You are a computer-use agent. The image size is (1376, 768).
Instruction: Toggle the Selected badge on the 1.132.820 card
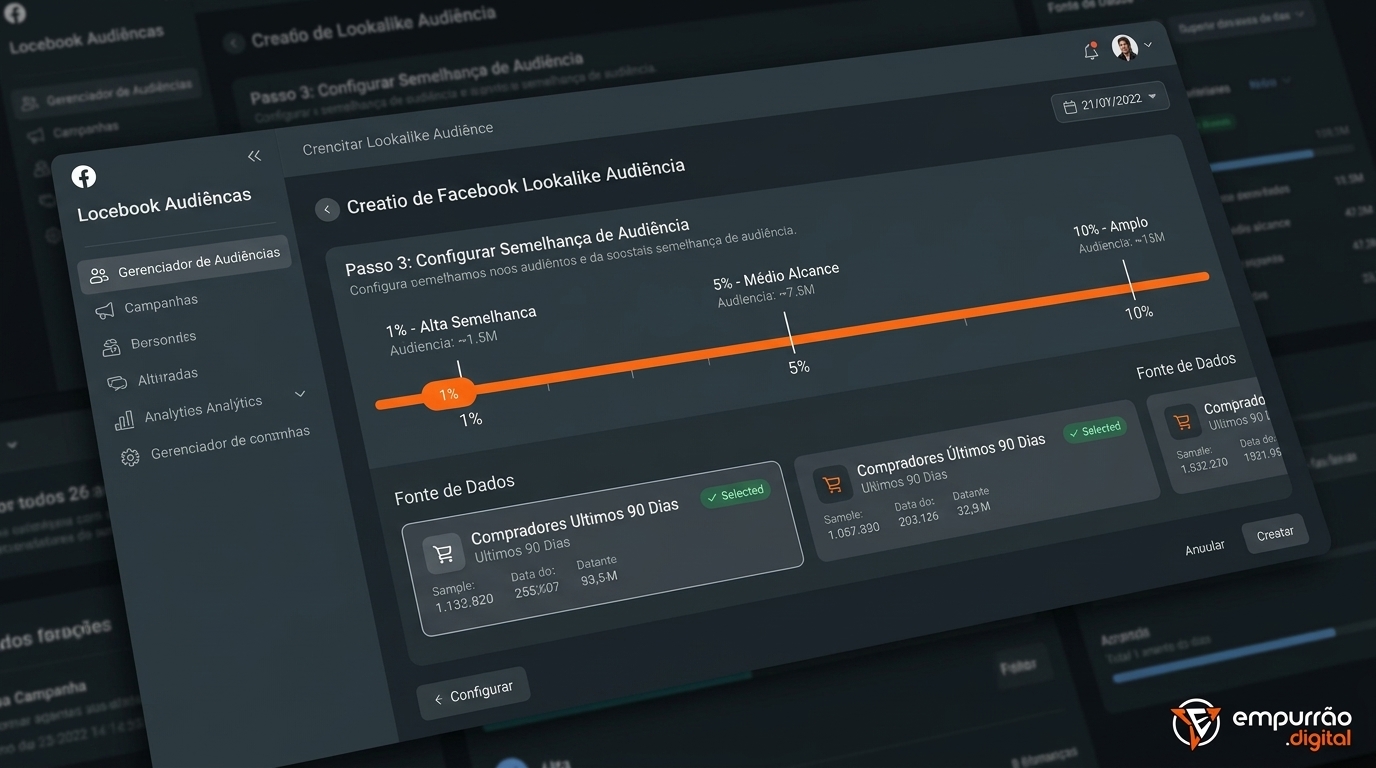click(x=735, y=494)
